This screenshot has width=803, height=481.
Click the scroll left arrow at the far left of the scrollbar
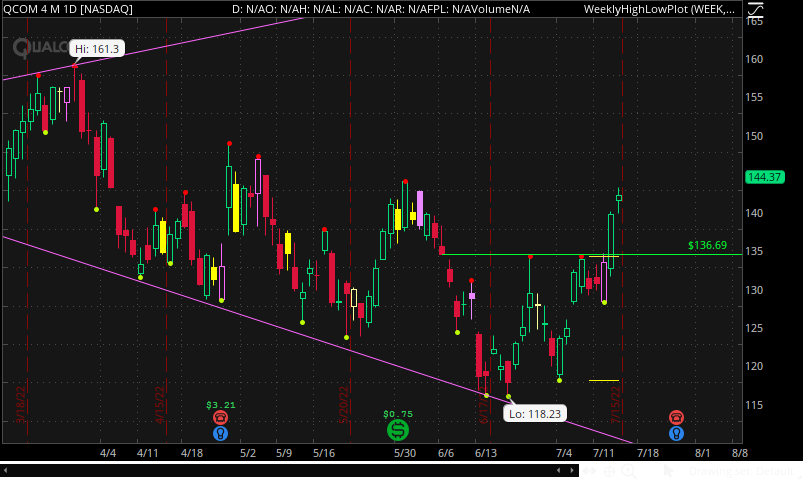(x=5, y=470)
